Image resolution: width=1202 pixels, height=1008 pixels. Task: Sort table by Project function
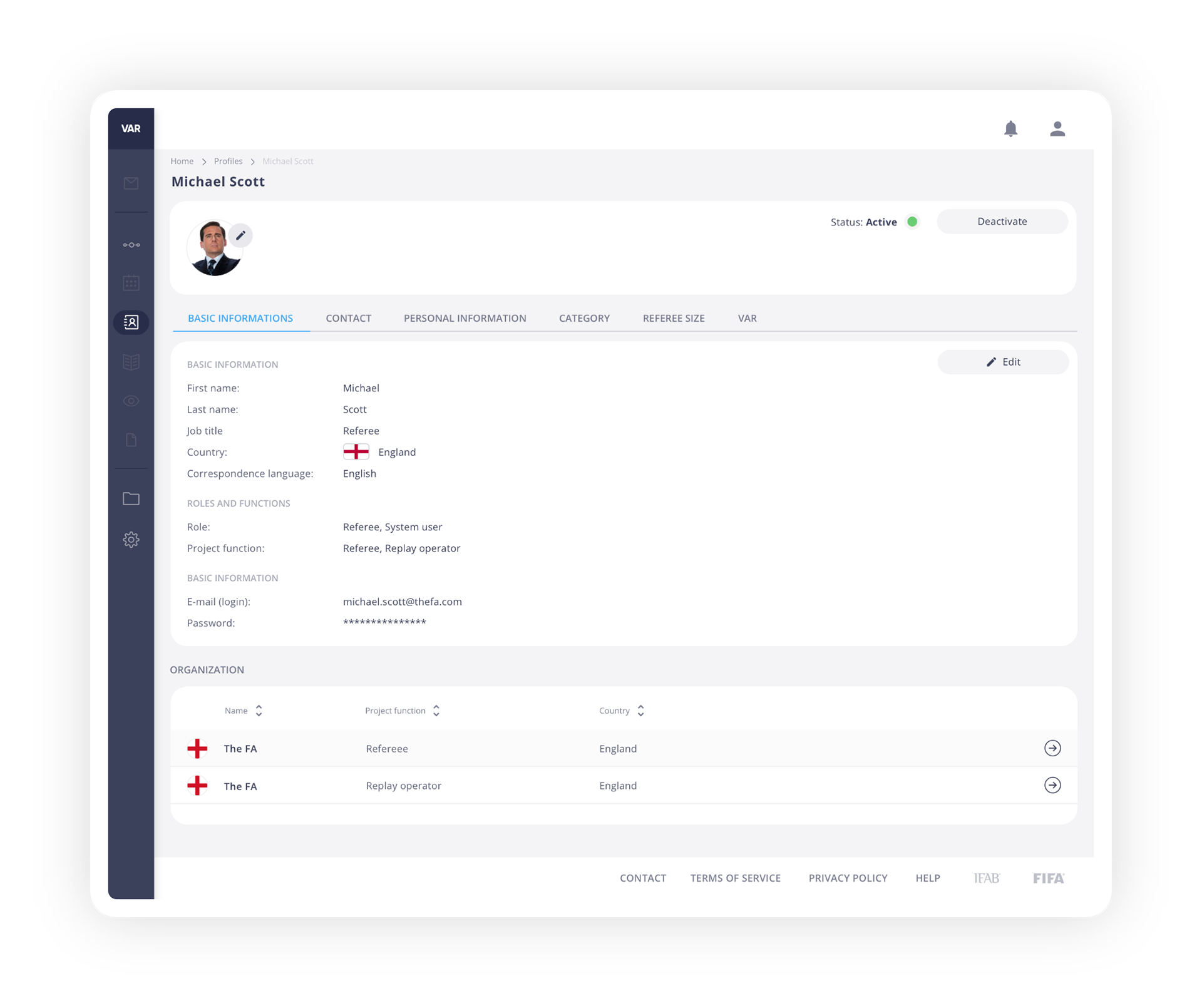[436, 711]
